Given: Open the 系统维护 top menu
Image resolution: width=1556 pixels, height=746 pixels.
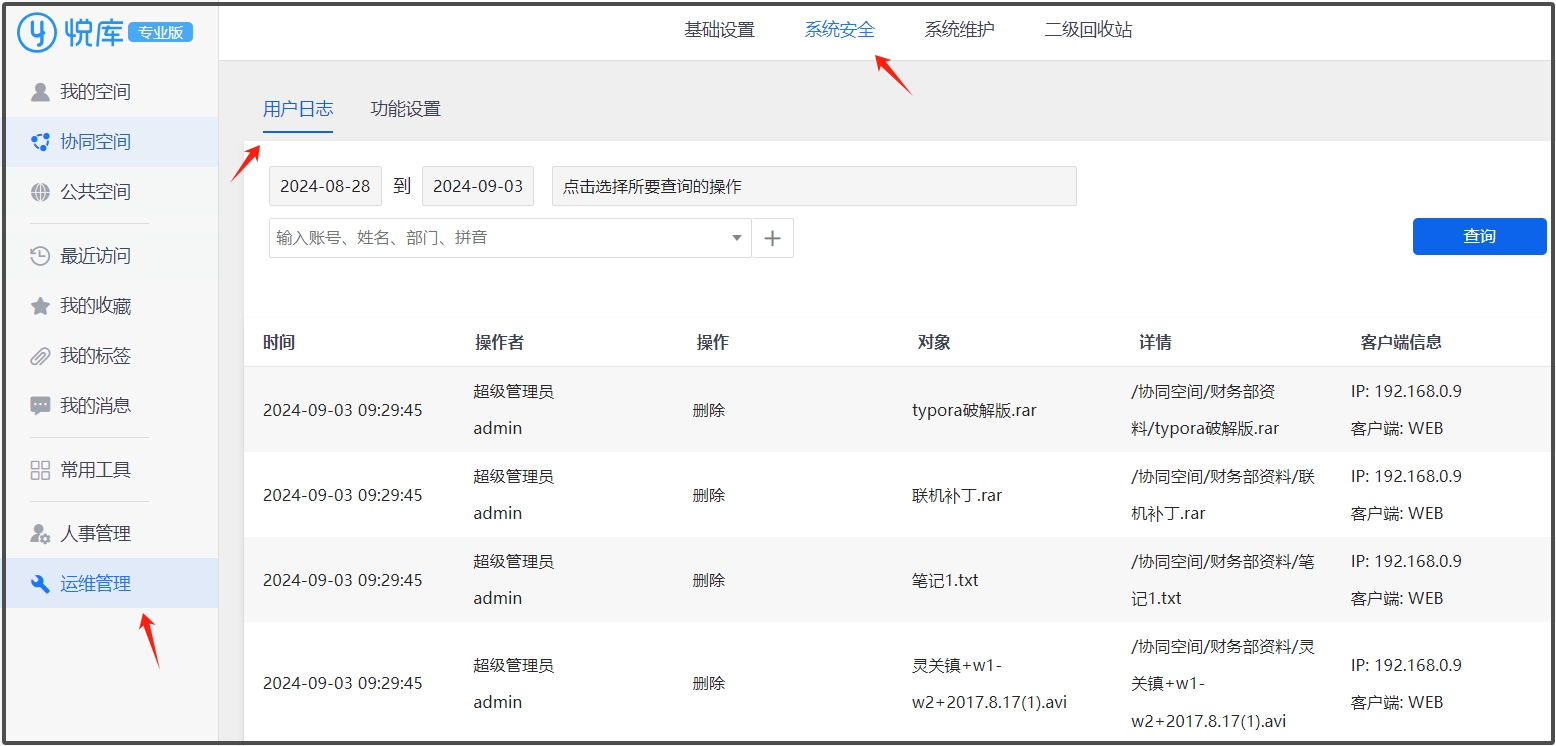Looking at the screenshot, I should click(x=959, y=30).
